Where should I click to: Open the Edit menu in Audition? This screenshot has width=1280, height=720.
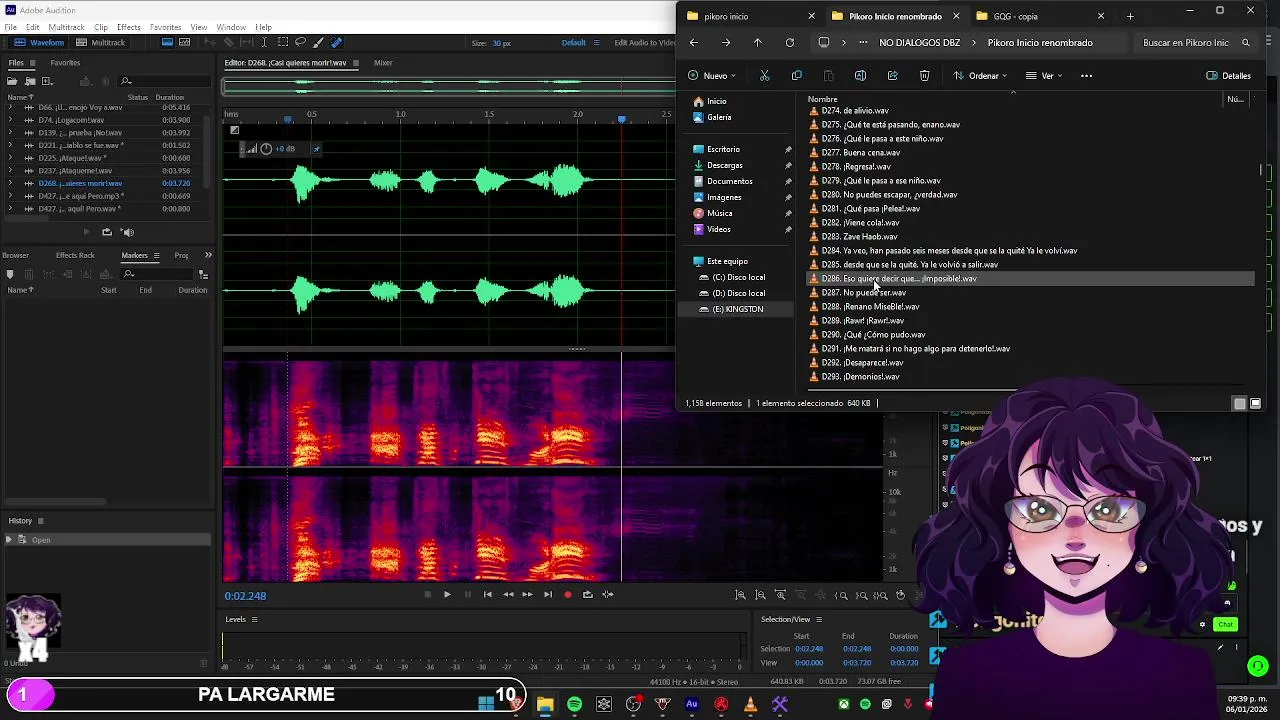33,27
